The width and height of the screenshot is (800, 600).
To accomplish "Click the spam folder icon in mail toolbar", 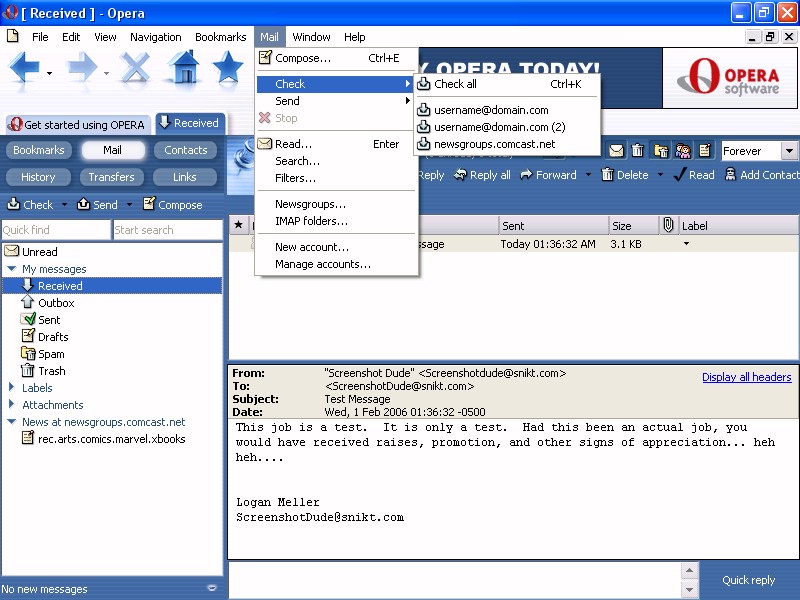I will click(661, 151).
